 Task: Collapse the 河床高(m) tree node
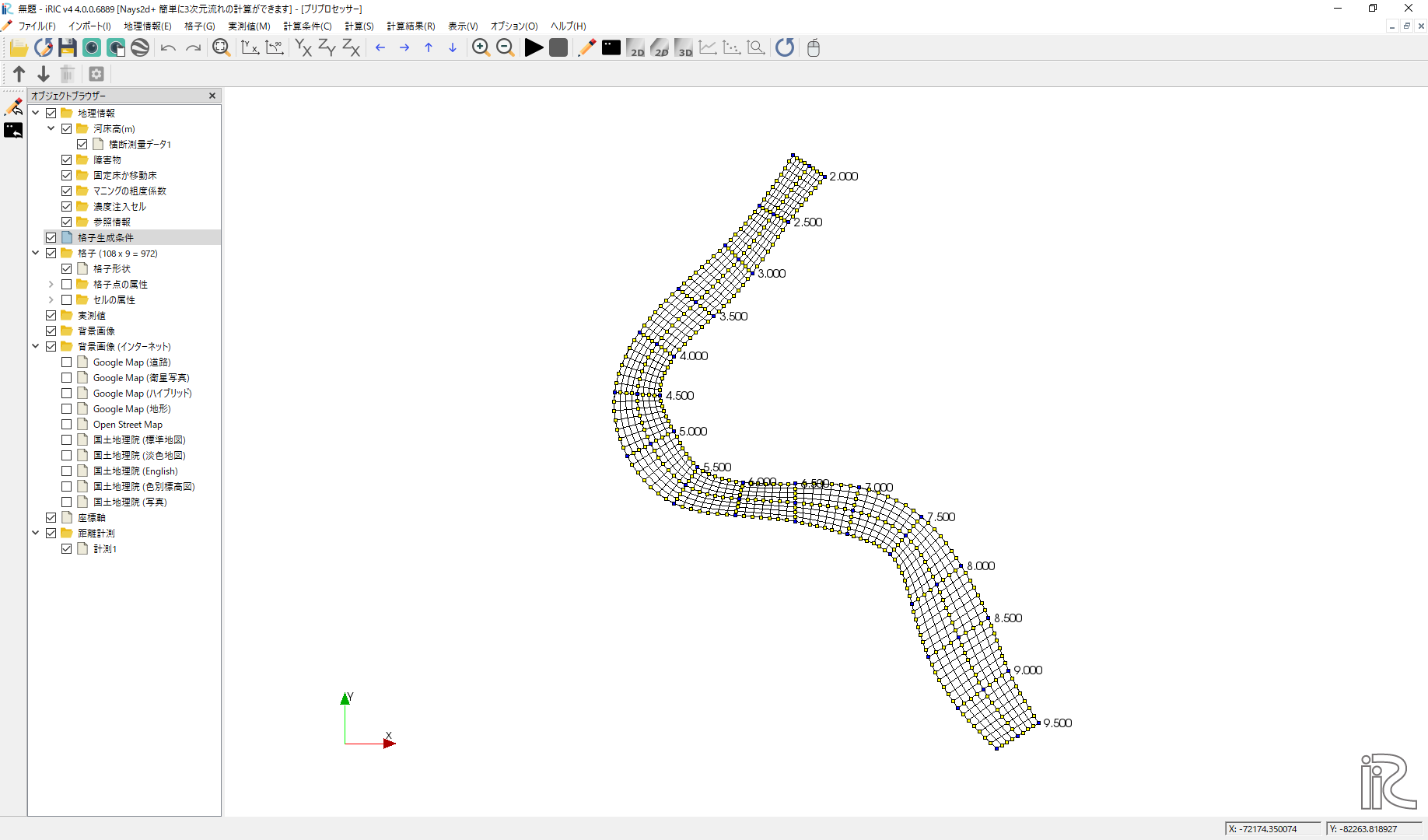pyautogui.click(x=51, y=128)
